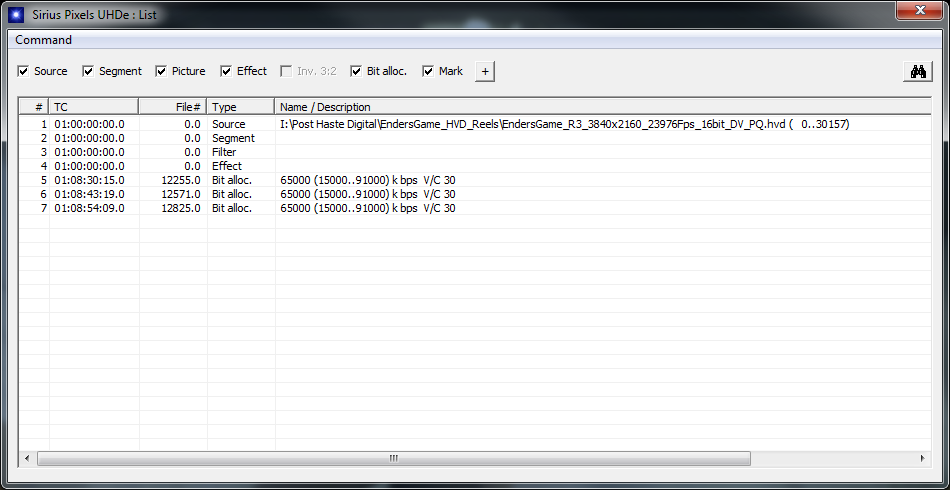The height and width of the screenshot is (490, 950).
Task: Click row 6 bit allocation description
Action: [x=368, y=194]
